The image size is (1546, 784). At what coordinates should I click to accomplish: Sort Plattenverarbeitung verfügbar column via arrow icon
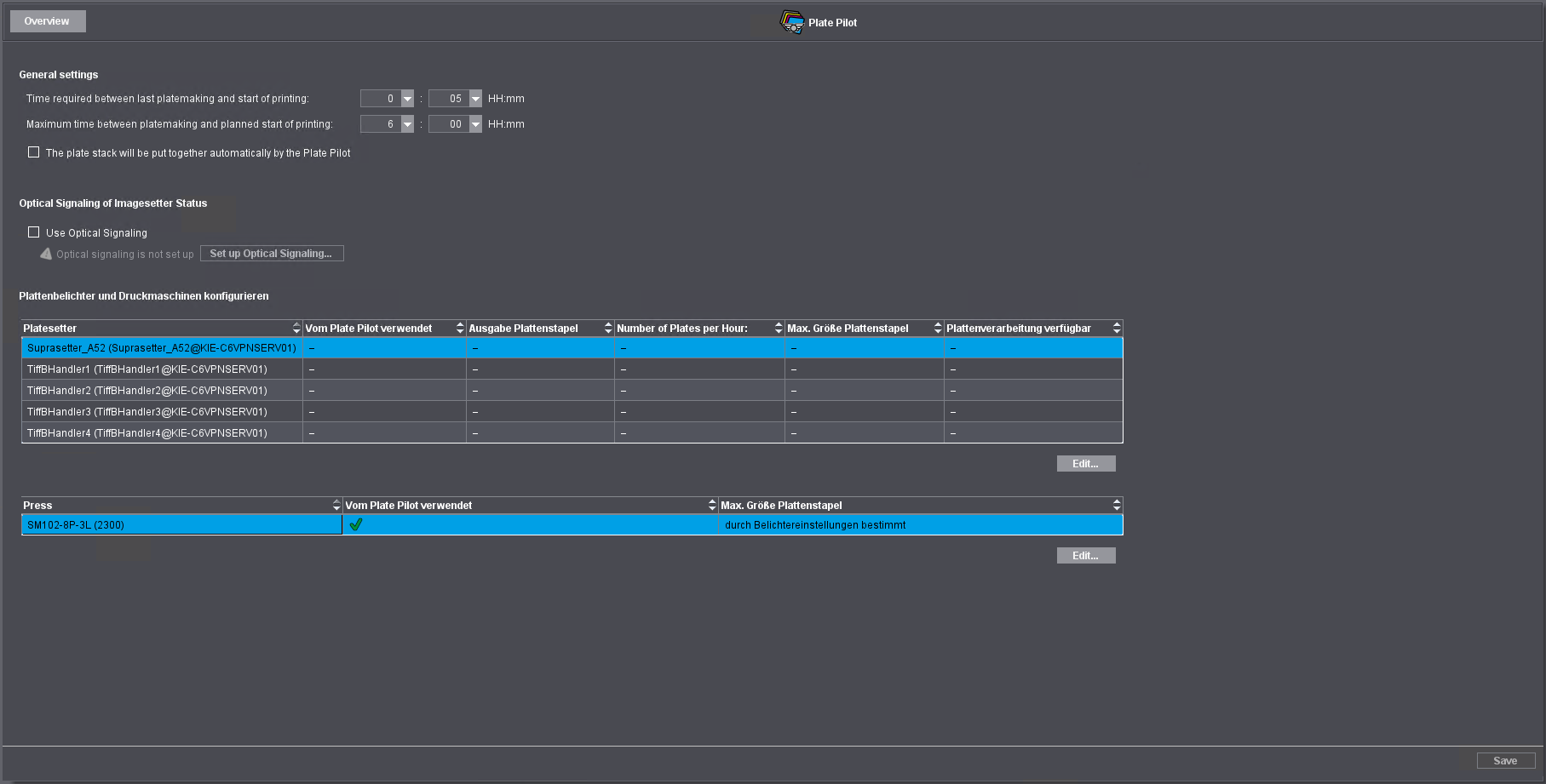coord(1116,329)
